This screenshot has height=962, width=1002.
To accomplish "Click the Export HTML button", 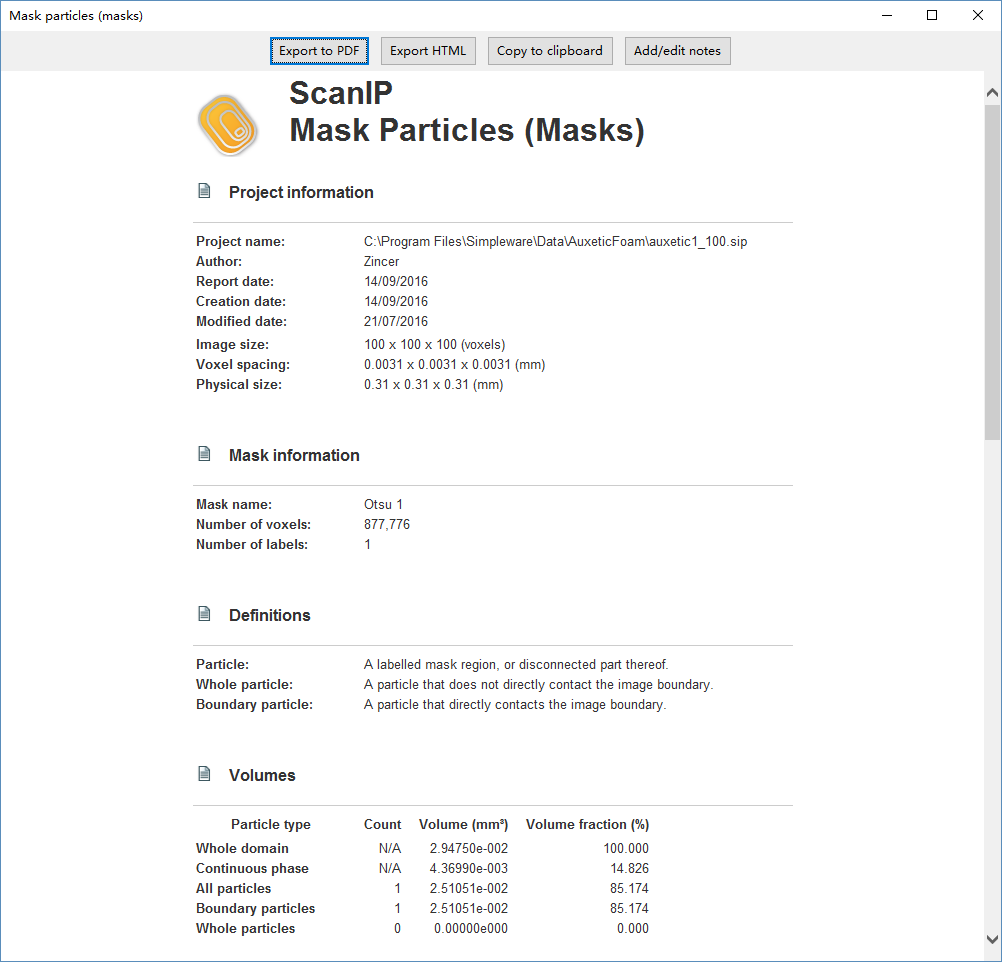I will click(428, 51).
